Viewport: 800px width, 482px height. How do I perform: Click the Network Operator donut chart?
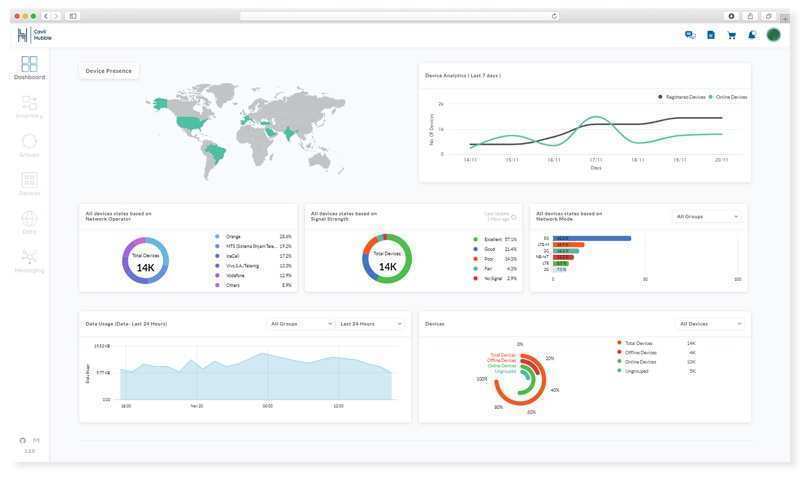[145, 261]
